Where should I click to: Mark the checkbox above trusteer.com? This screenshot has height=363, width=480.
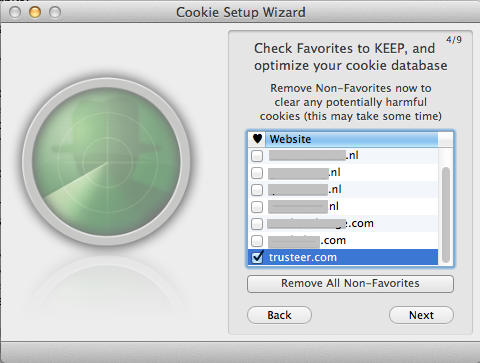(x=257, y=241)
